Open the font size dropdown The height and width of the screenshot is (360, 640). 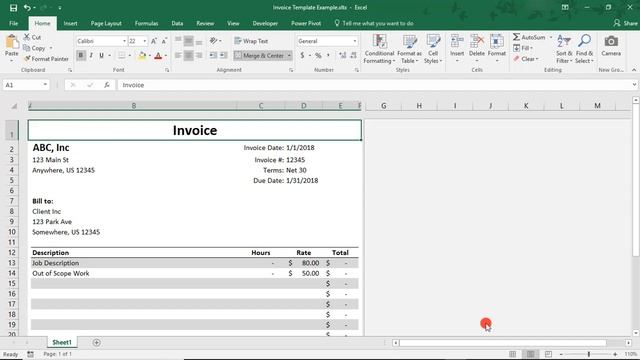click(x=144, y=41)
